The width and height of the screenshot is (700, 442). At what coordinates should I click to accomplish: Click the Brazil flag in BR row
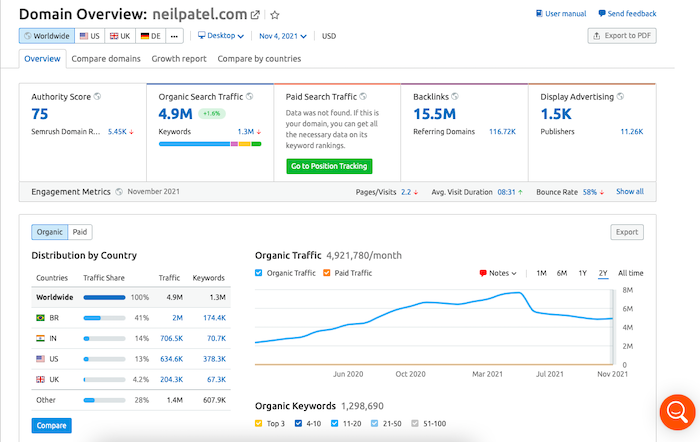[41, 317]
